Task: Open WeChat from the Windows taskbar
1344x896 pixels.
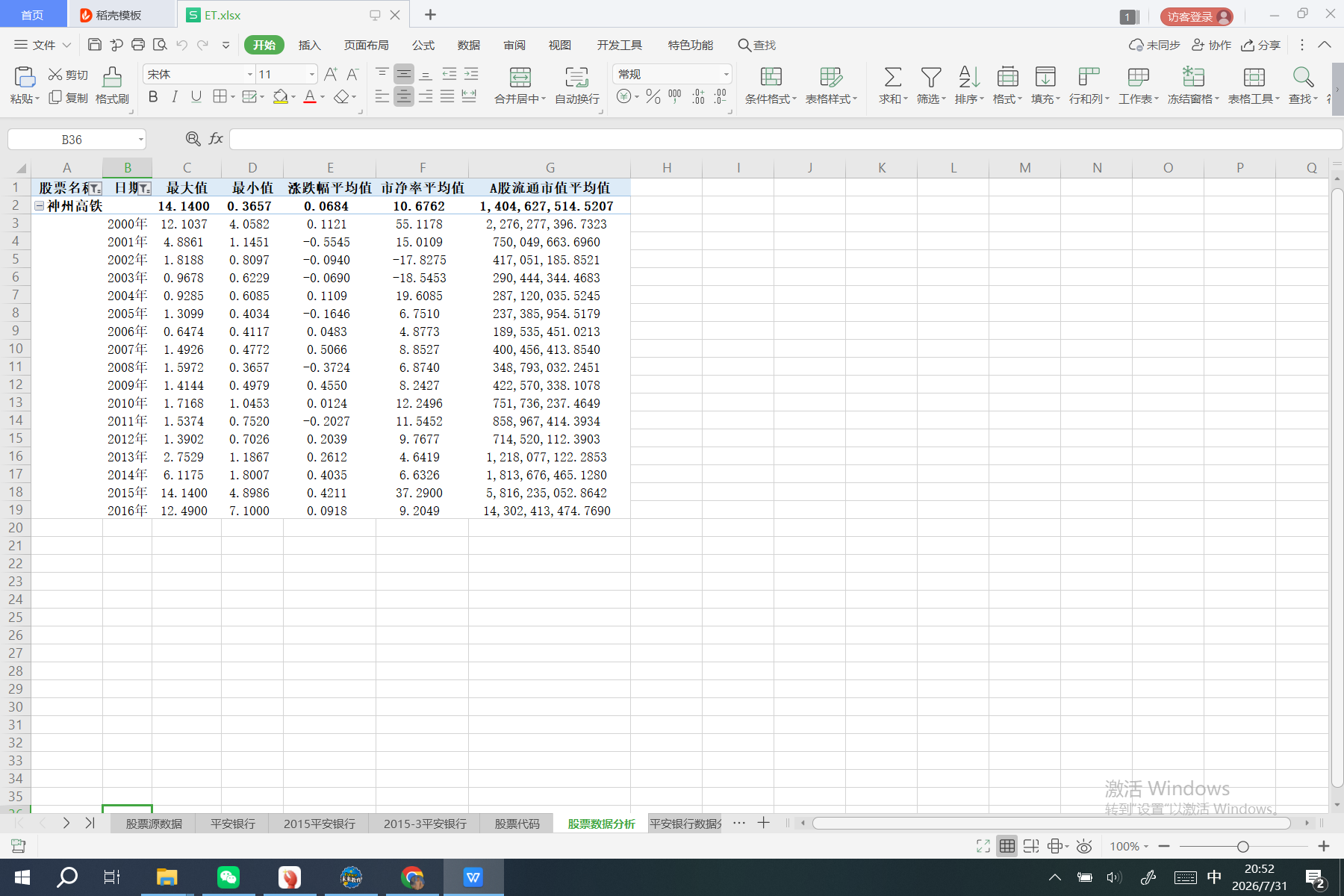Action: [228, 877]
